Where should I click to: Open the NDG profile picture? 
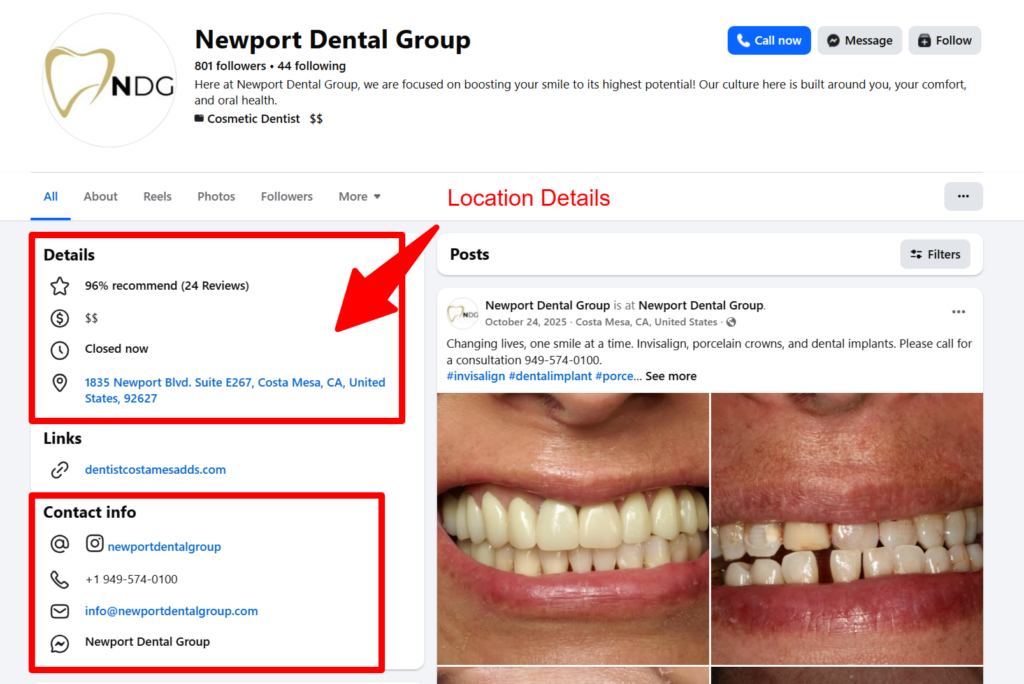[109, 80]
